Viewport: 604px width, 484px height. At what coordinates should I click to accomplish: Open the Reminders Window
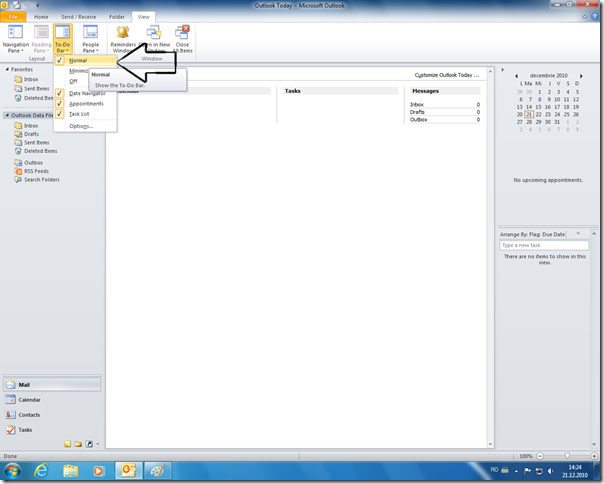pyautogui.click(x=123, y=39)
